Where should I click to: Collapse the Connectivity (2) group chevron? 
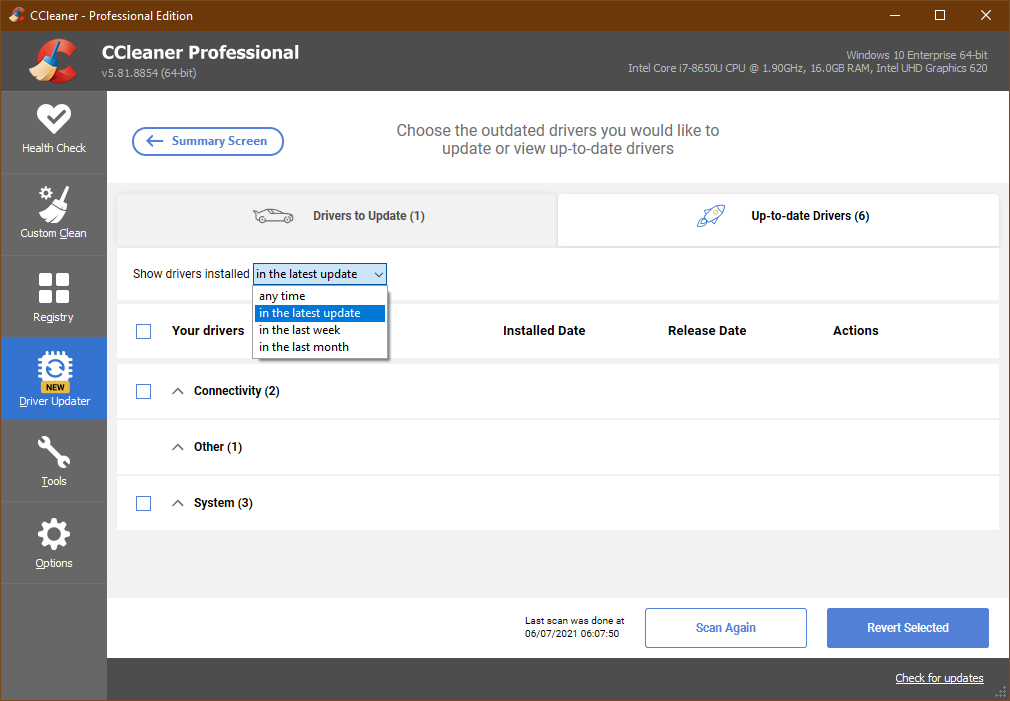pos(178,391)
